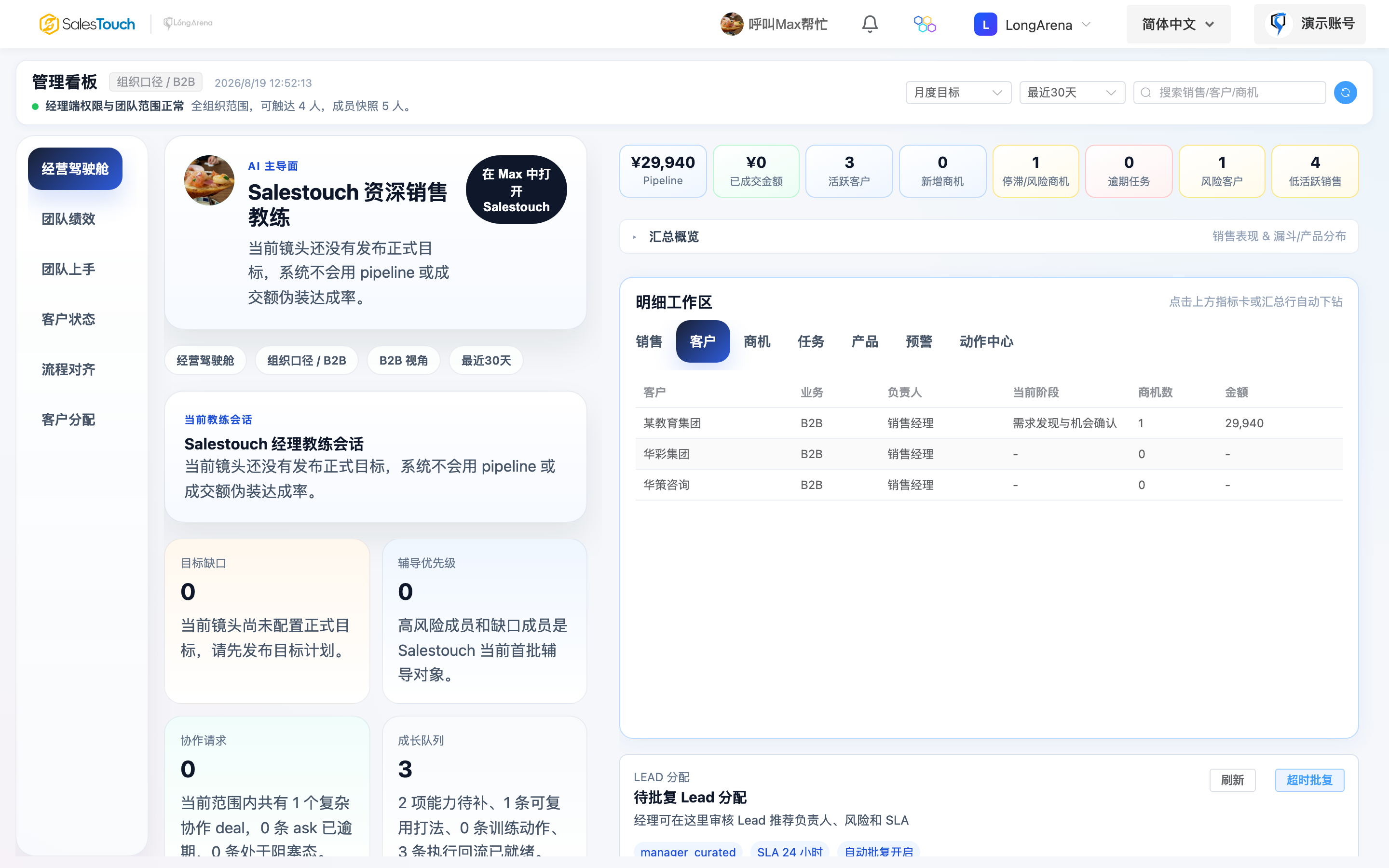This screenshot has height=868, width=1389.
Task: Open 客户状态 in sidebar
Action: [x=68, y=319]
